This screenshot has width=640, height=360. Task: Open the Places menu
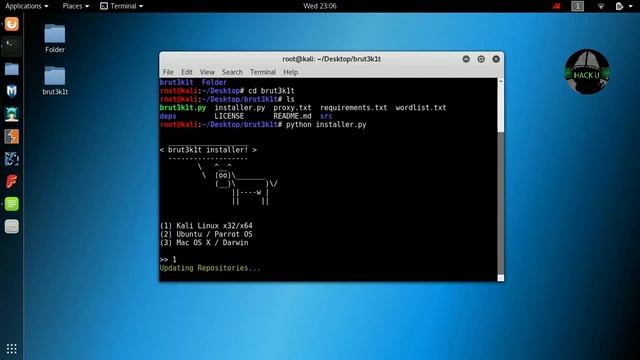point(76,6)
